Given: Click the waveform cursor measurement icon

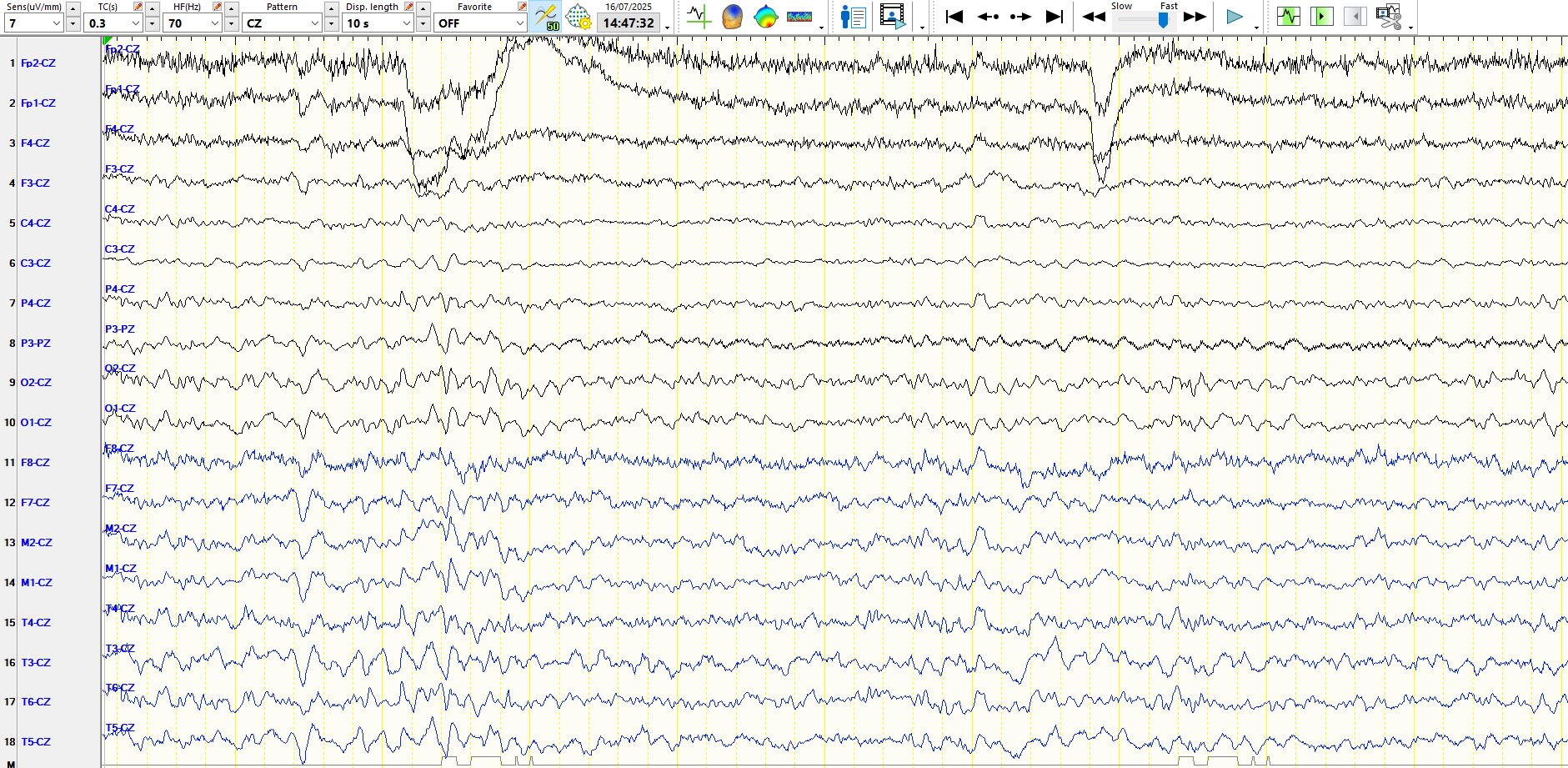Looking at the screenshot, I should (x=699, y=17).
